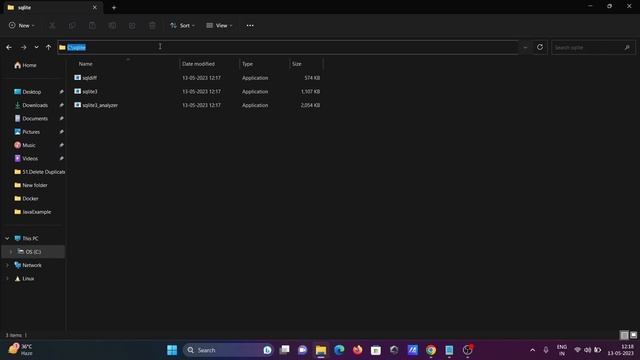Go back with the Back arrow

pyautogui.click(x=9, y=47)
